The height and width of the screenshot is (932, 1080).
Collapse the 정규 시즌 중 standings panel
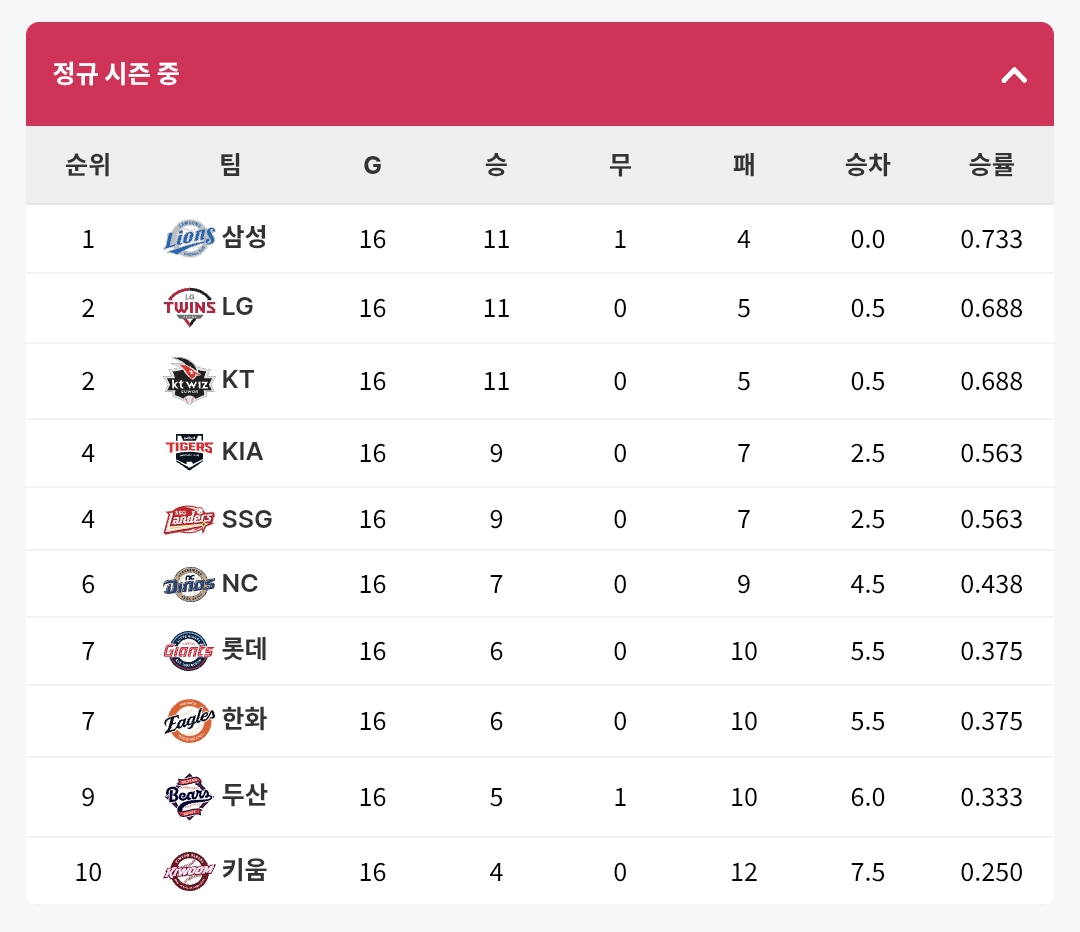[x=1014, y=75]
